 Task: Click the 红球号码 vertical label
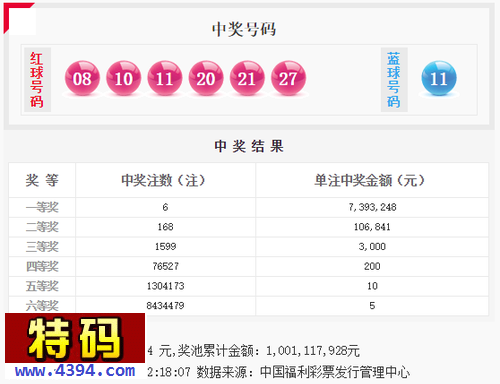tap(37, 79)
